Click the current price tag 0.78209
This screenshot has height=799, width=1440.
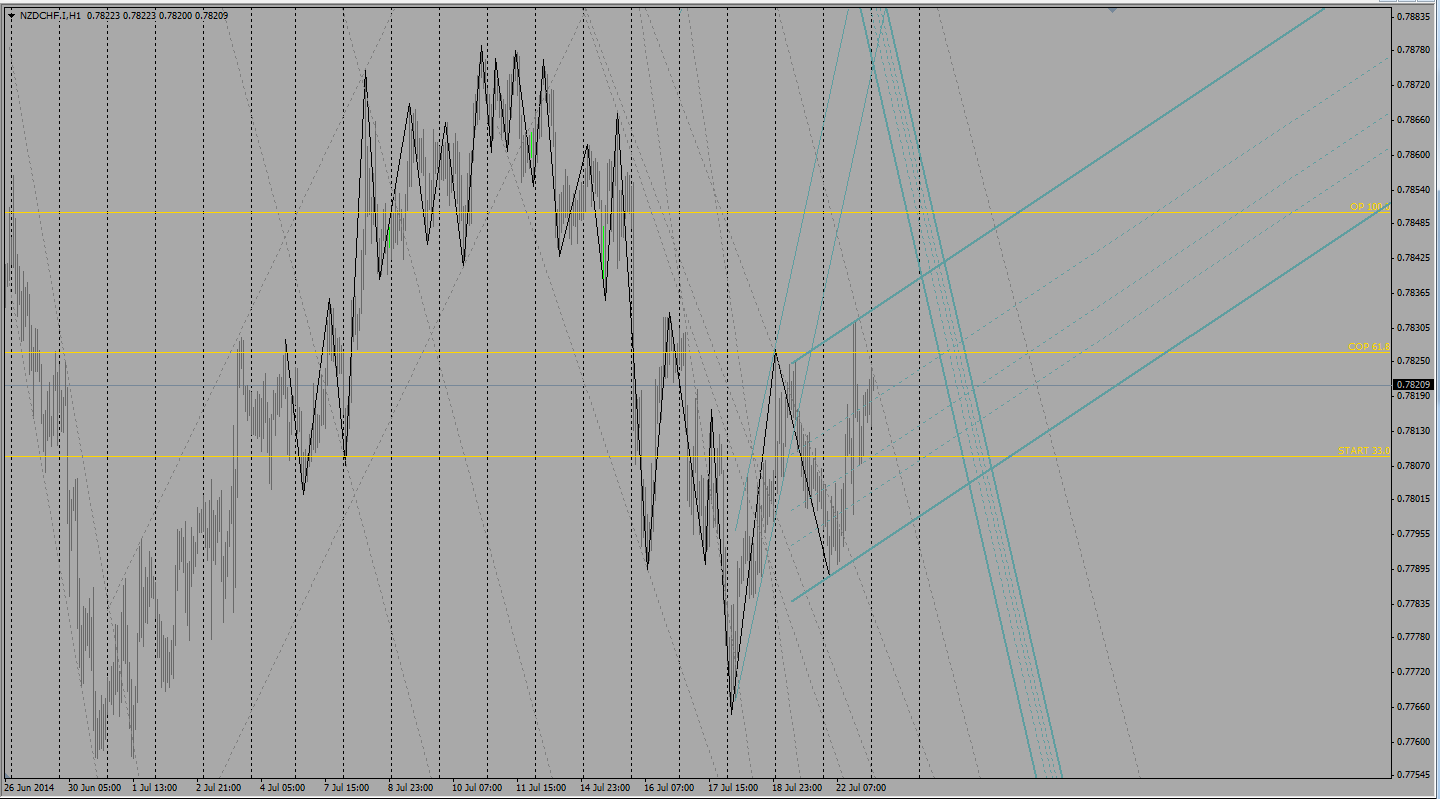point(1413,385)
